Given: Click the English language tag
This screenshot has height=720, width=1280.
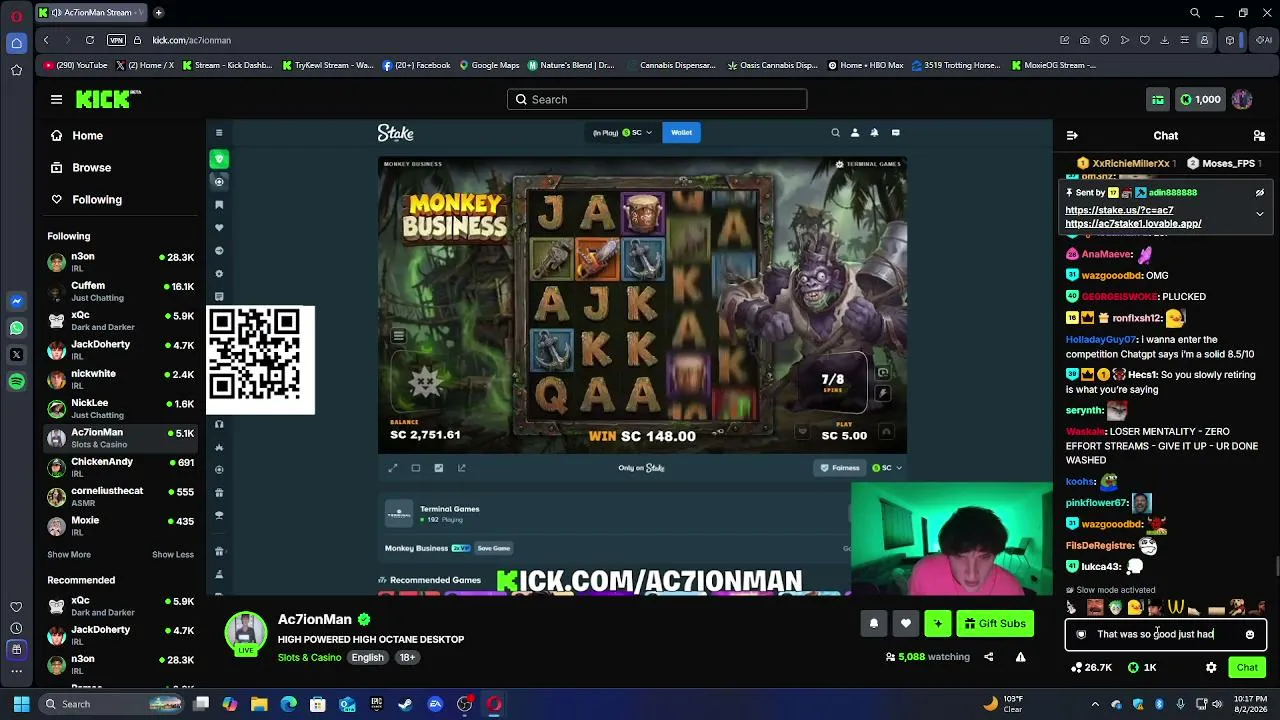Looking at the screenshot, I should (x=367, y=657).
